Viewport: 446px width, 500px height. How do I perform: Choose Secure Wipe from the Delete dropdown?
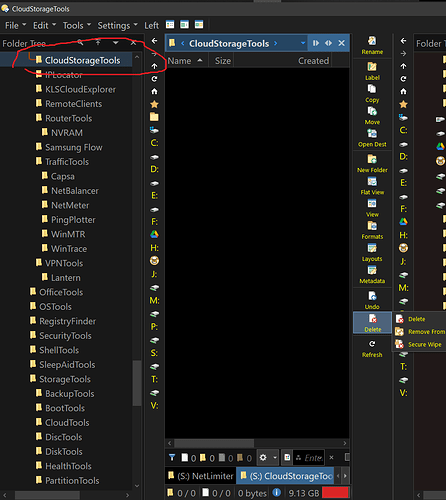(x=419, y=344)
